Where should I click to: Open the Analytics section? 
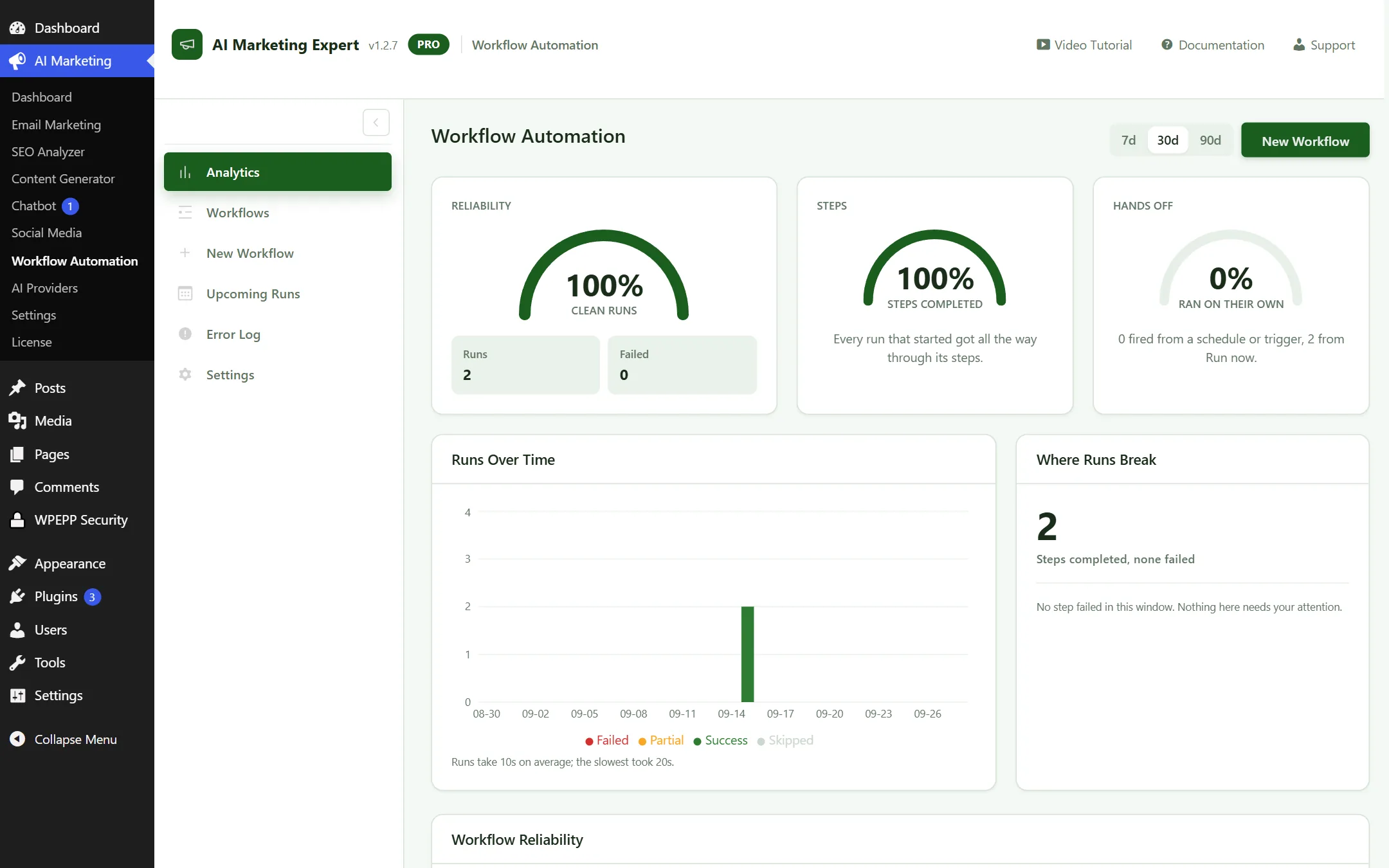click(278, 172)
